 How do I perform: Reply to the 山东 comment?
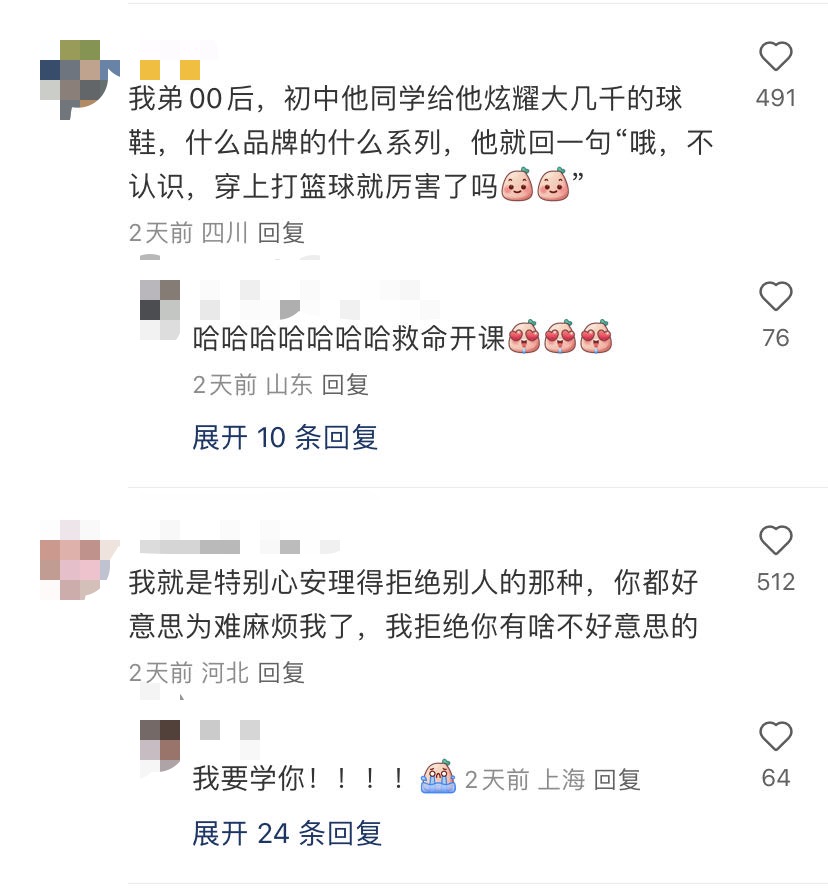click(x=345, y=385)
